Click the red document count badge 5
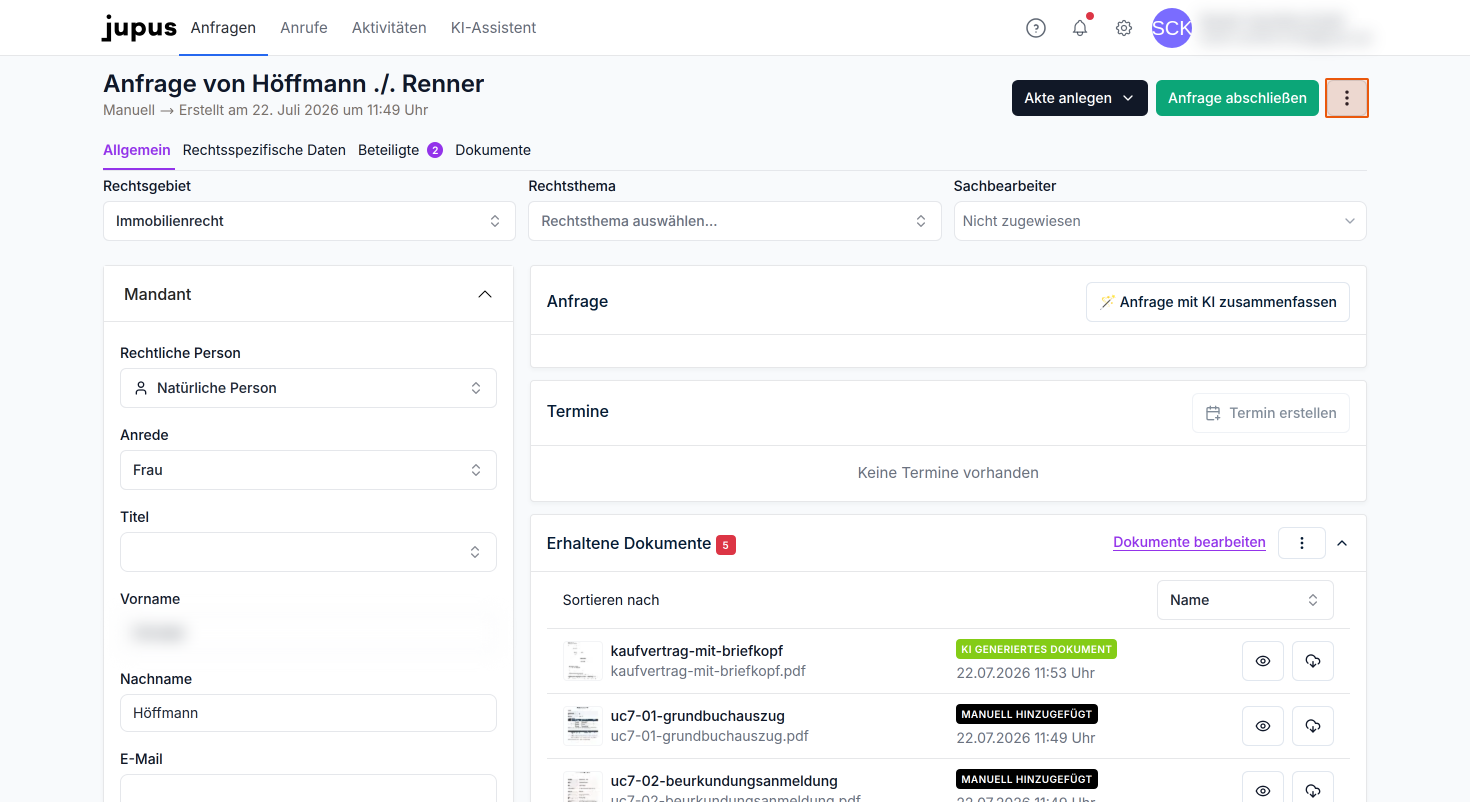This screenshot has height=802, width=1470. (x=726, y=545)
